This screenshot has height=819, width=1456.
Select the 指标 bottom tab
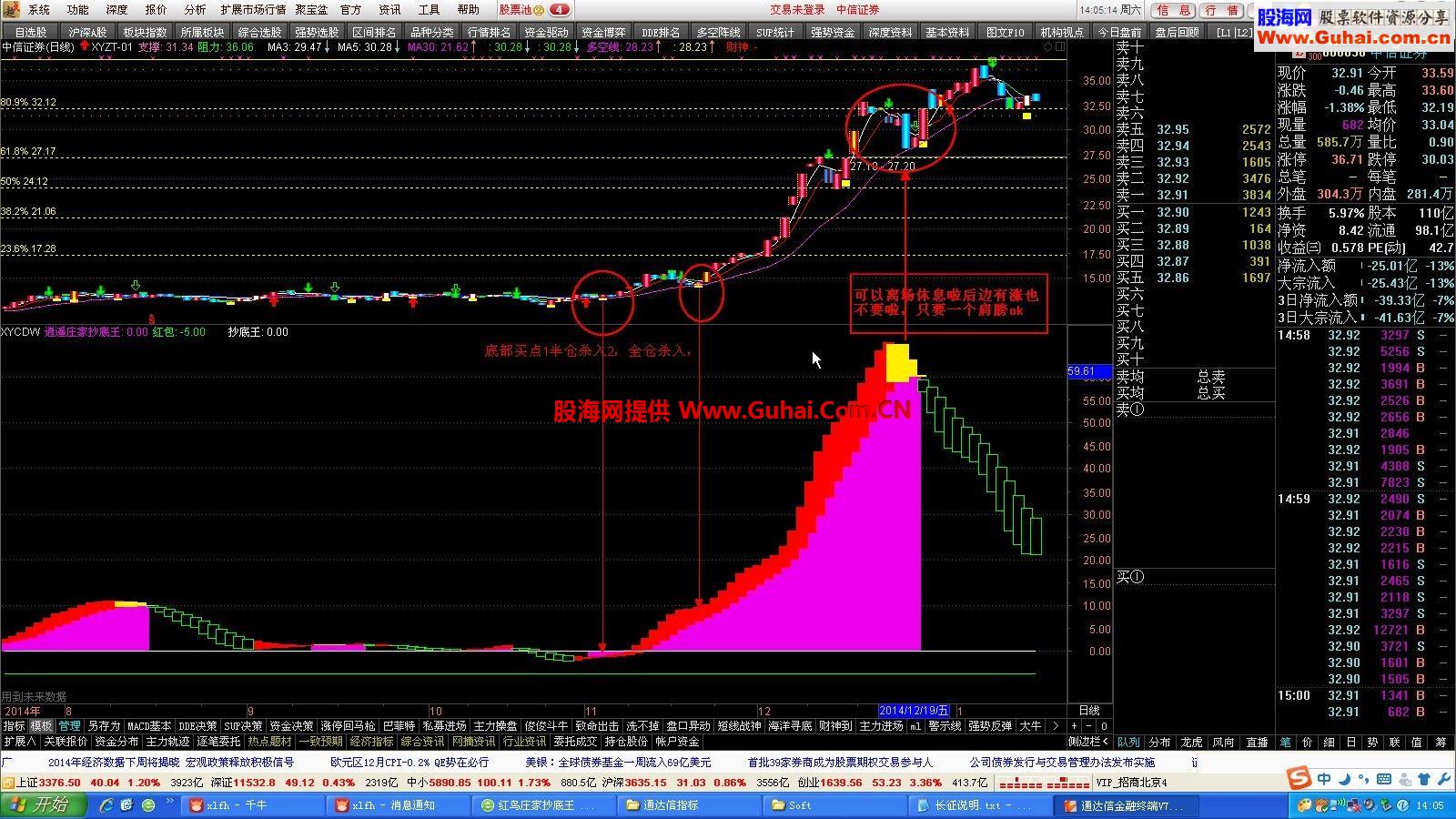click(14, 726)
